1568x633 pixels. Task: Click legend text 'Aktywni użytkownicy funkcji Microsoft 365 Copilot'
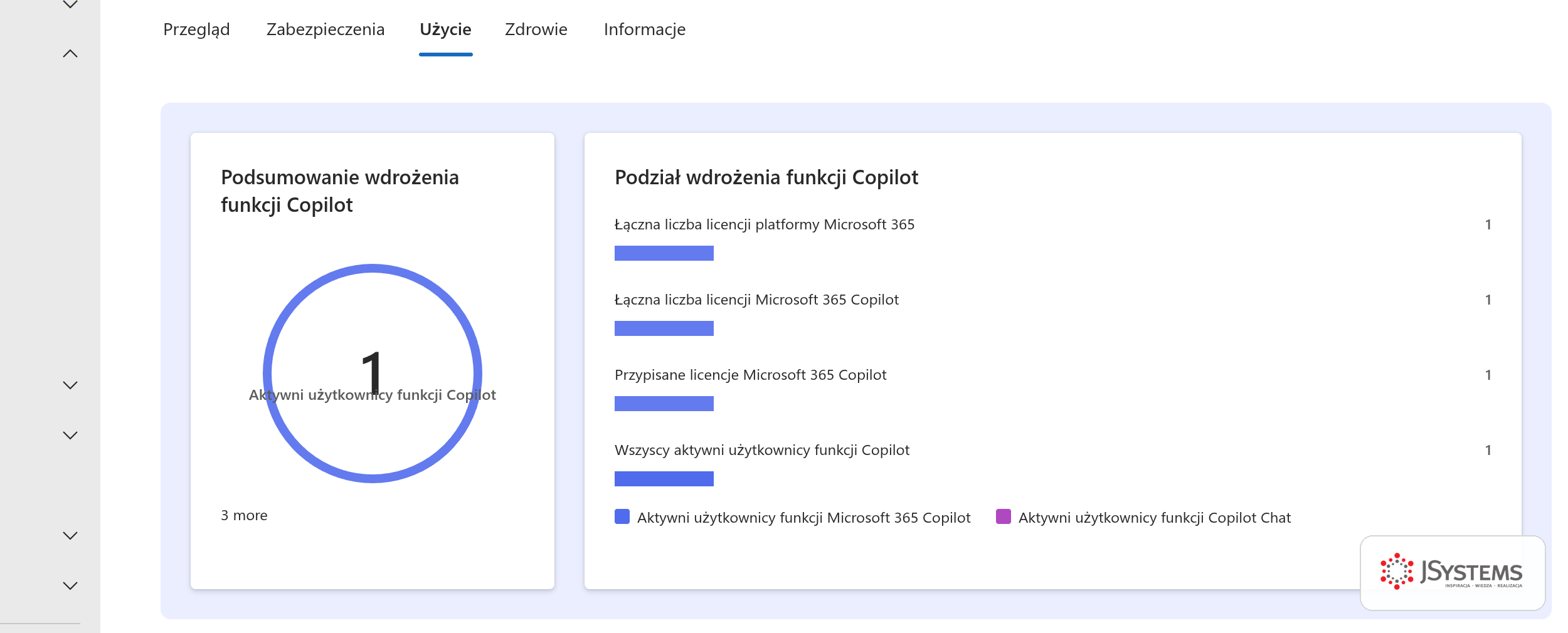(804, 518)
